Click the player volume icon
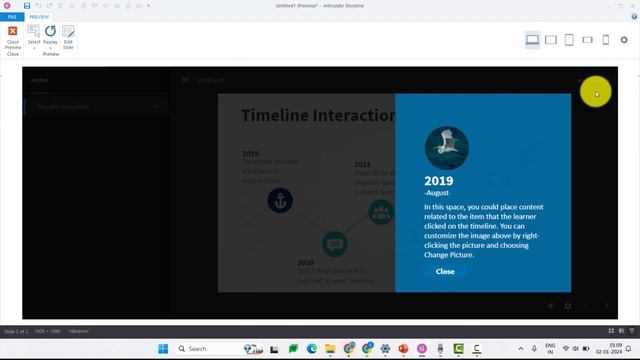 (x=551, y=306)
